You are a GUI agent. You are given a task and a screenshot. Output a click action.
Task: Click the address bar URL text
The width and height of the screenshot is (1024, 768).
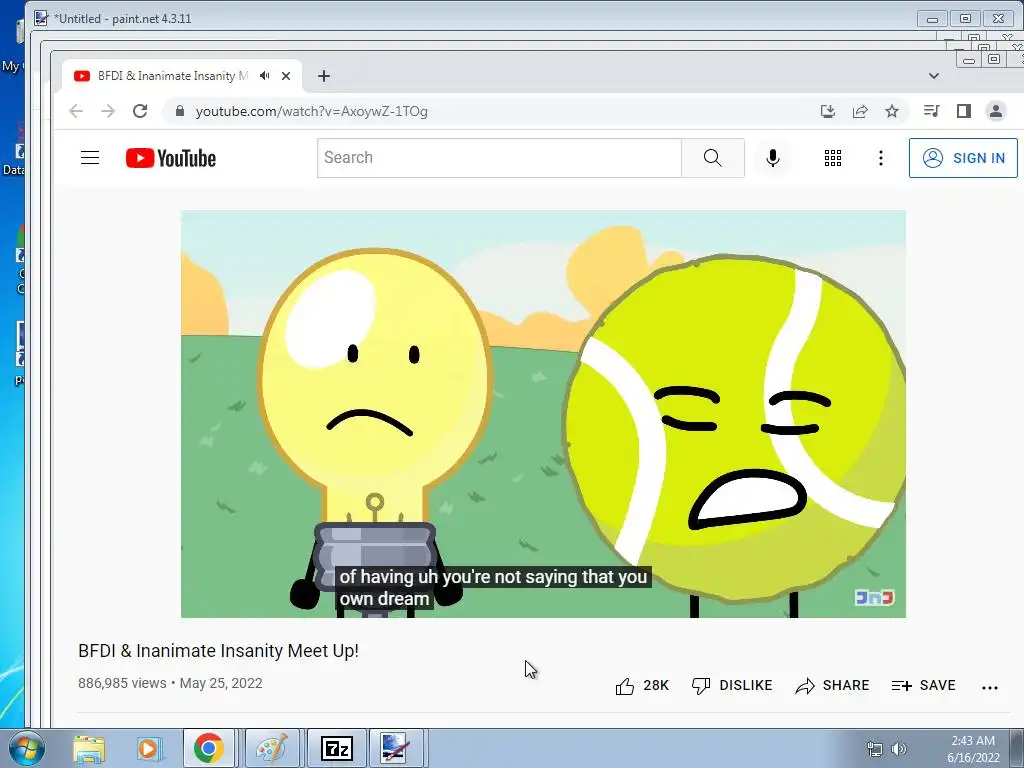coord(312,111)
